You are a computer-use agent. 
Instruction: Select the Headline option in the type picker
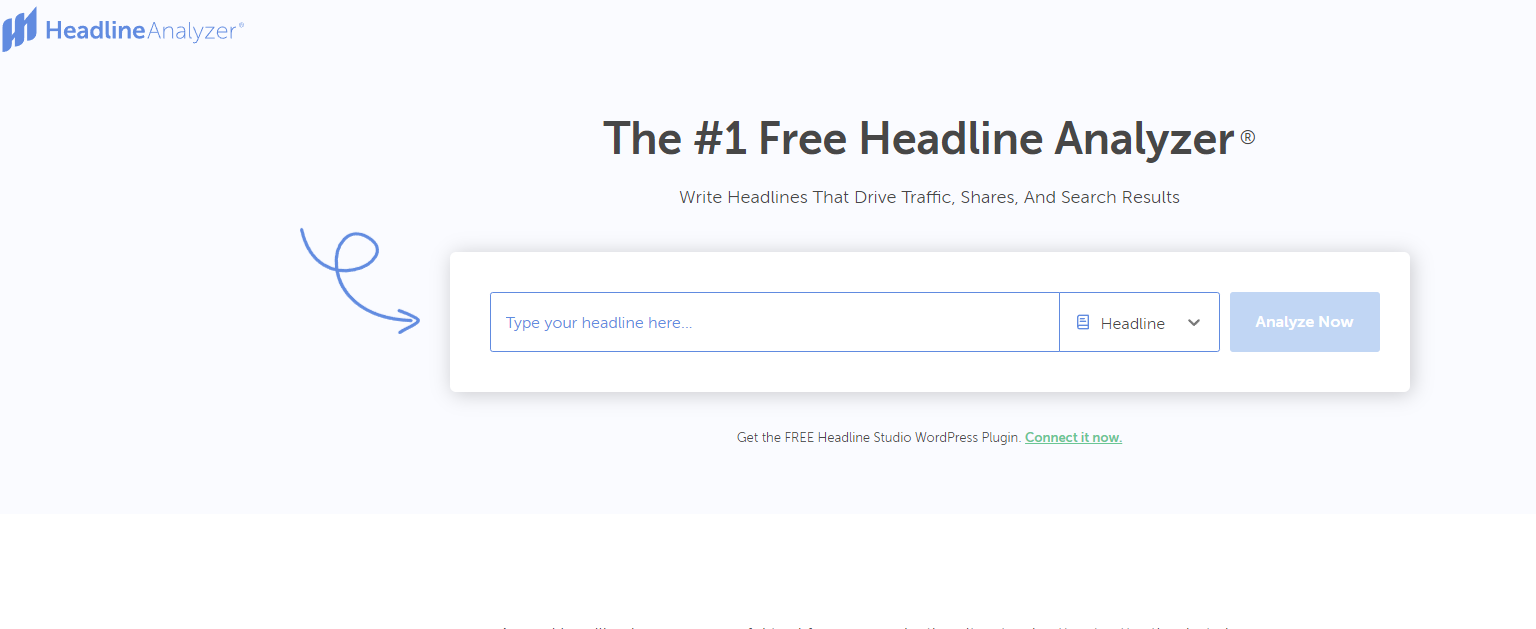(x=1132, y=322)
